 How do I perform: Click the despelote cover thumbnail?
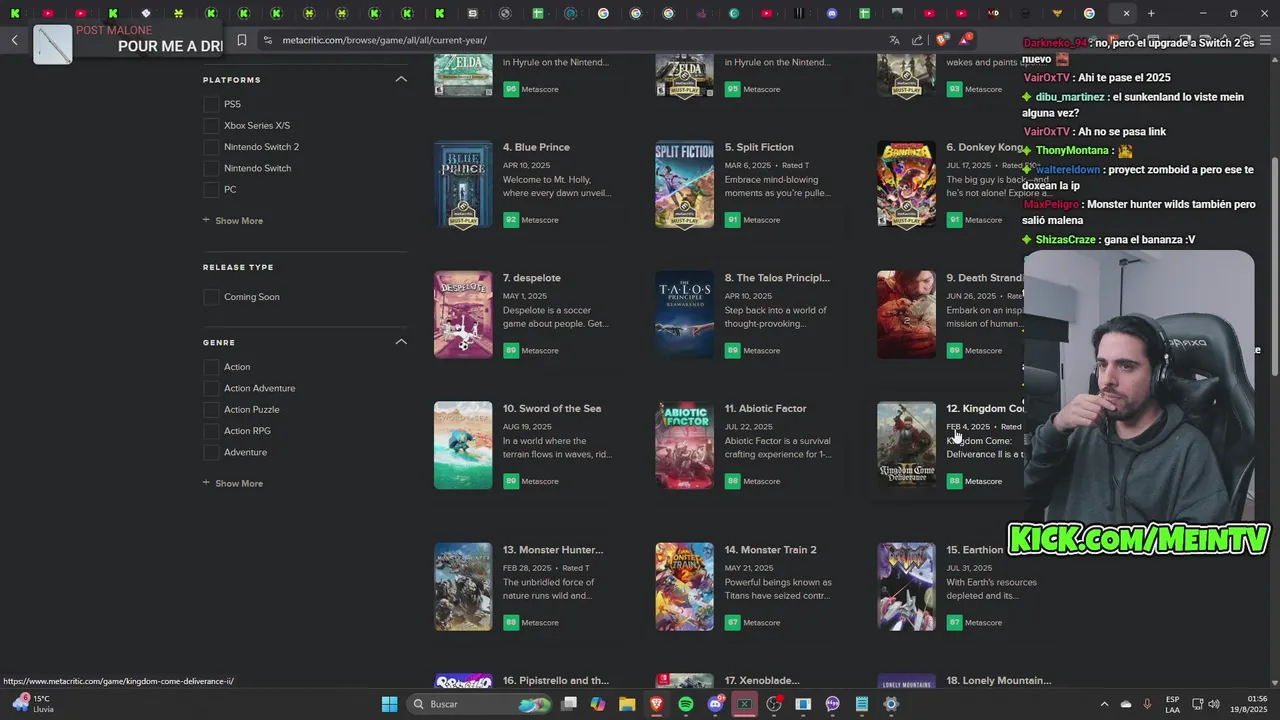pyautogui.click(x=463, y=315)
